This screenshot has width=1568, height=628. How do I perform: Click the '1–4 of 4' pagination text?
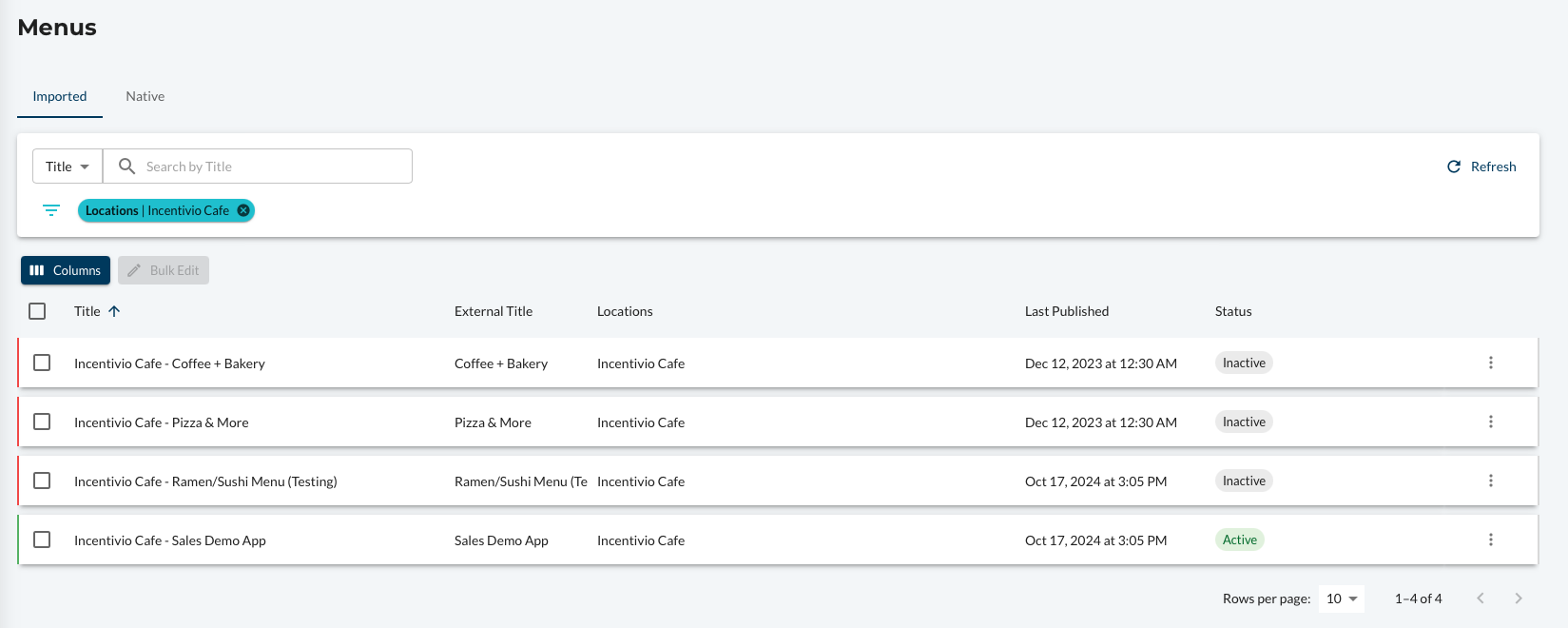pyautogui.click(x=1418, y=599)
